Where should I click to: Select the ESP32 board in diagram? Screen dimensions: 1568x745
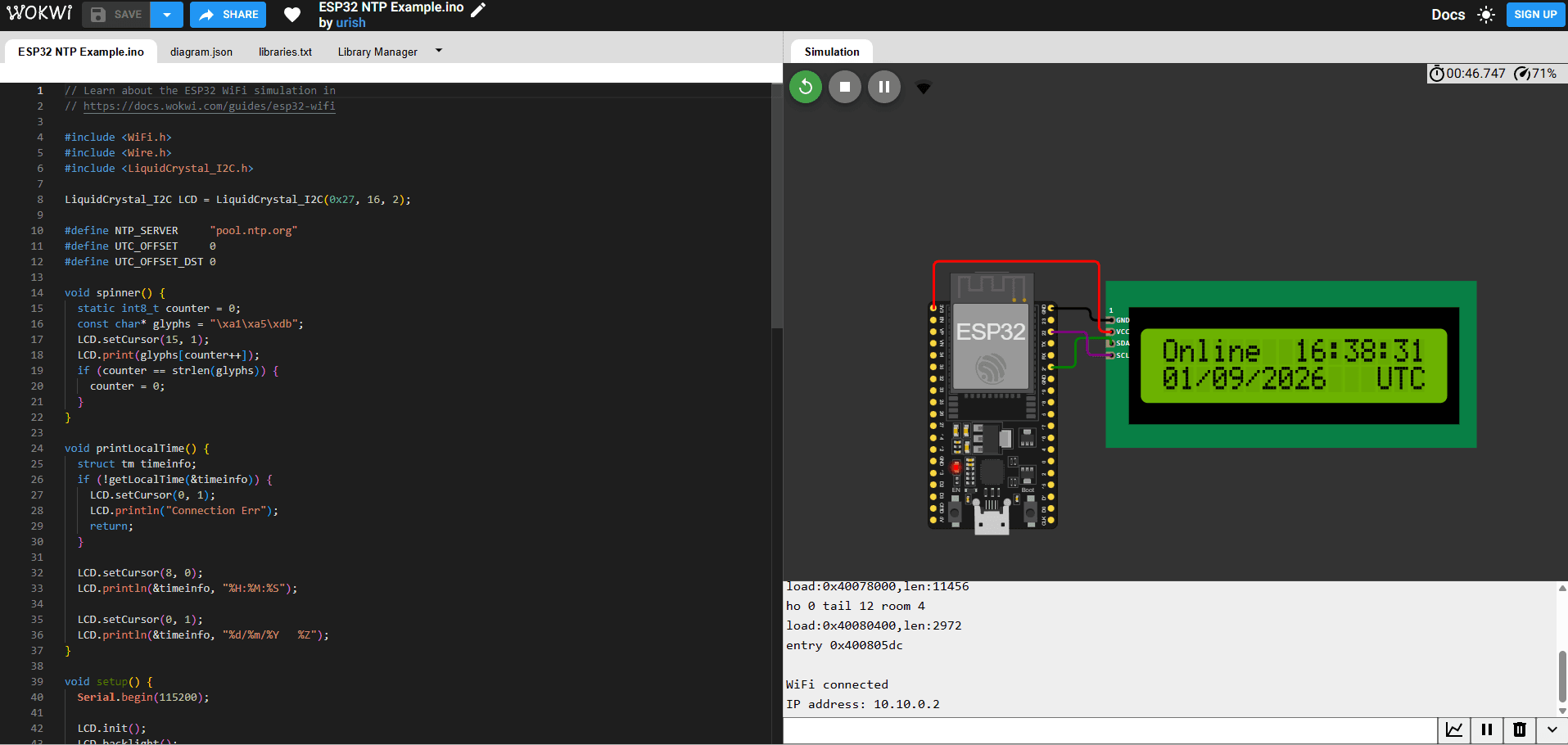coord(992,401)
